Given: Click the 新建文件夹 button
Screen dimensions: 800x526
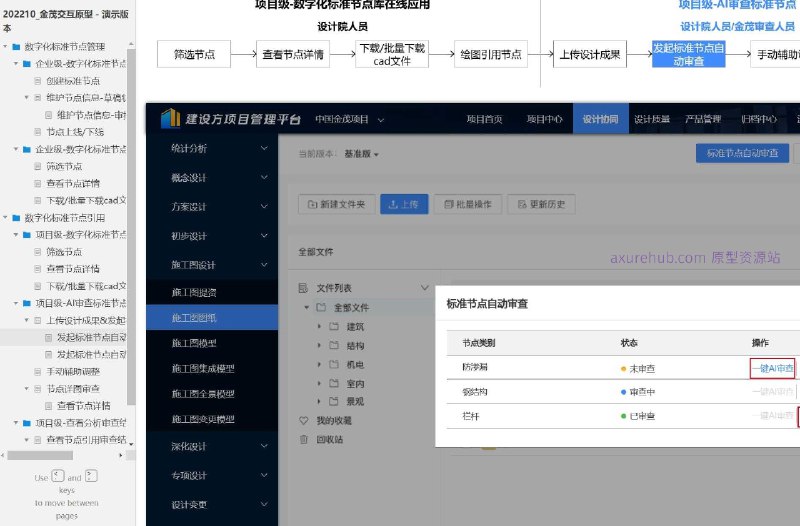Looking at the screenshot, I should tap(337, 204).
